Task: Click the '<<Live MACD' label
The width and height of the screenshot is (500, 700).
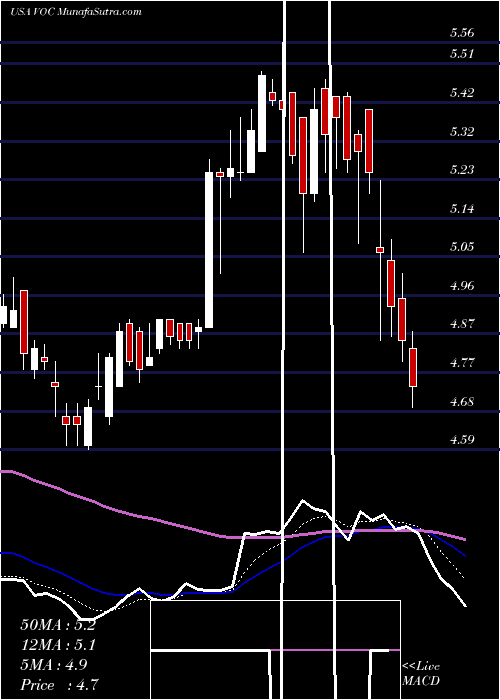Action: click(421, 673)
